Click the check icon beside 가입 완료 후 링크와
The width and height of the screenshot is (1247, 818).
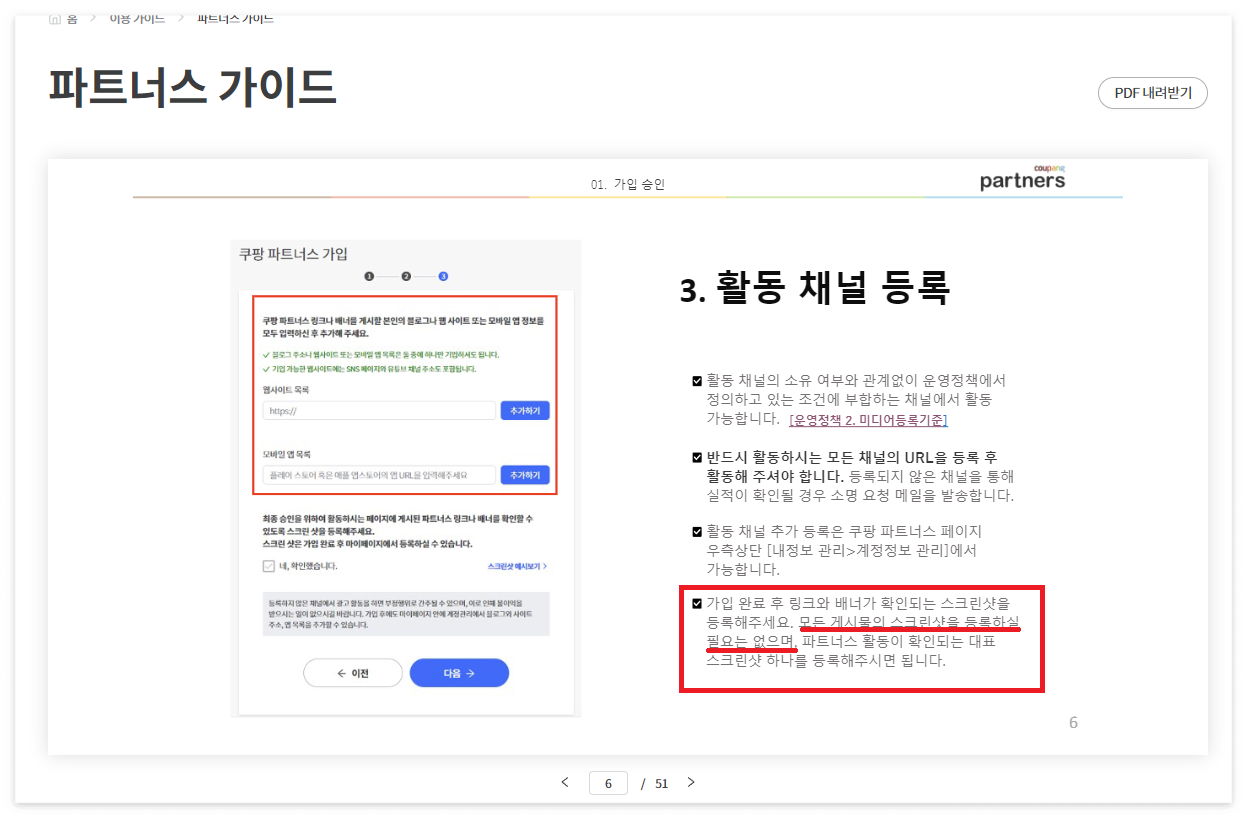pyautogui.click(x=697, y=603)
